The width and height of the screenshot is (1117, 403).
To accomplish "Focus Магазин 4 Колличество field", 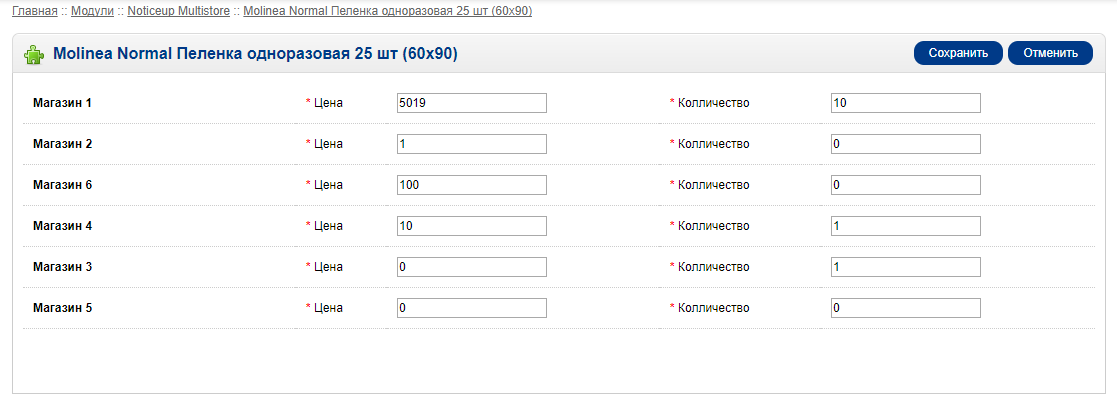I will [905, 226].
